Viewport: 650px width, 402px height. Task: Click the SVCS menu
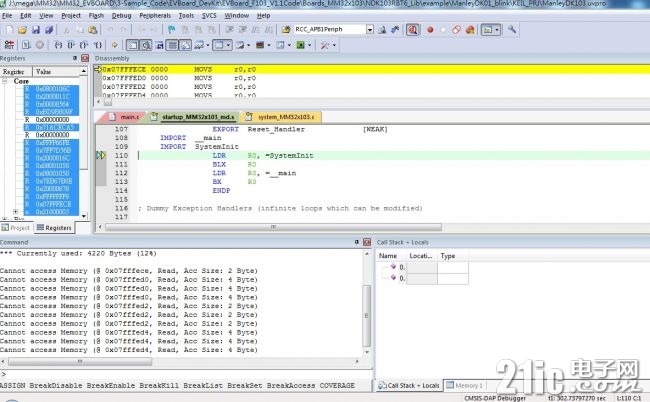[x=209, y=15]
